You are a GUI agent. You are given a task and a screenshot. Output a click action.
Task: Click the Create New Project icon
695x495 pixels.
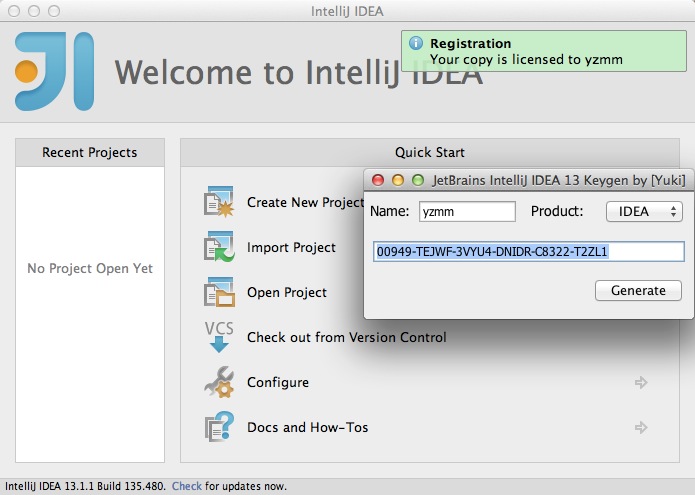(219, 202)
